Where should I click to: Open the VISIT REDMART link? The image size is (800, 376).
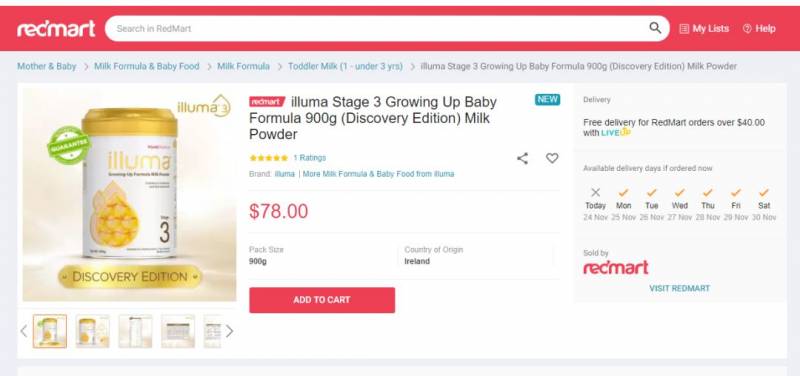(679, 288)
